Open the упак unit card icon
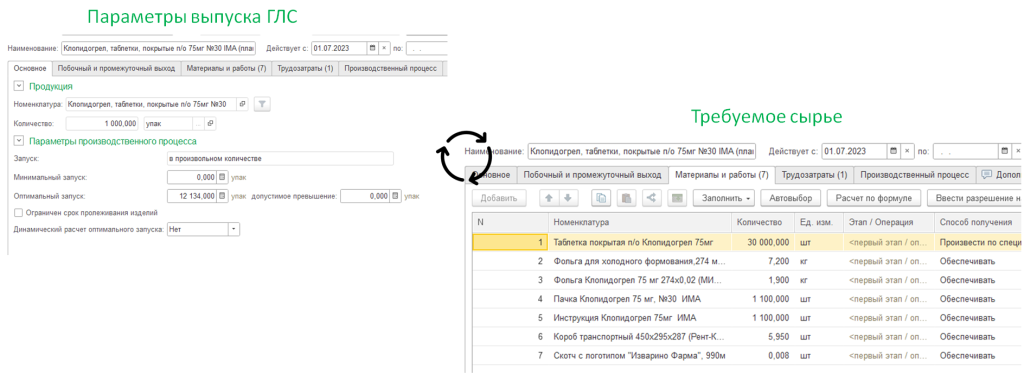1024x375 pixels. (210, 123)
